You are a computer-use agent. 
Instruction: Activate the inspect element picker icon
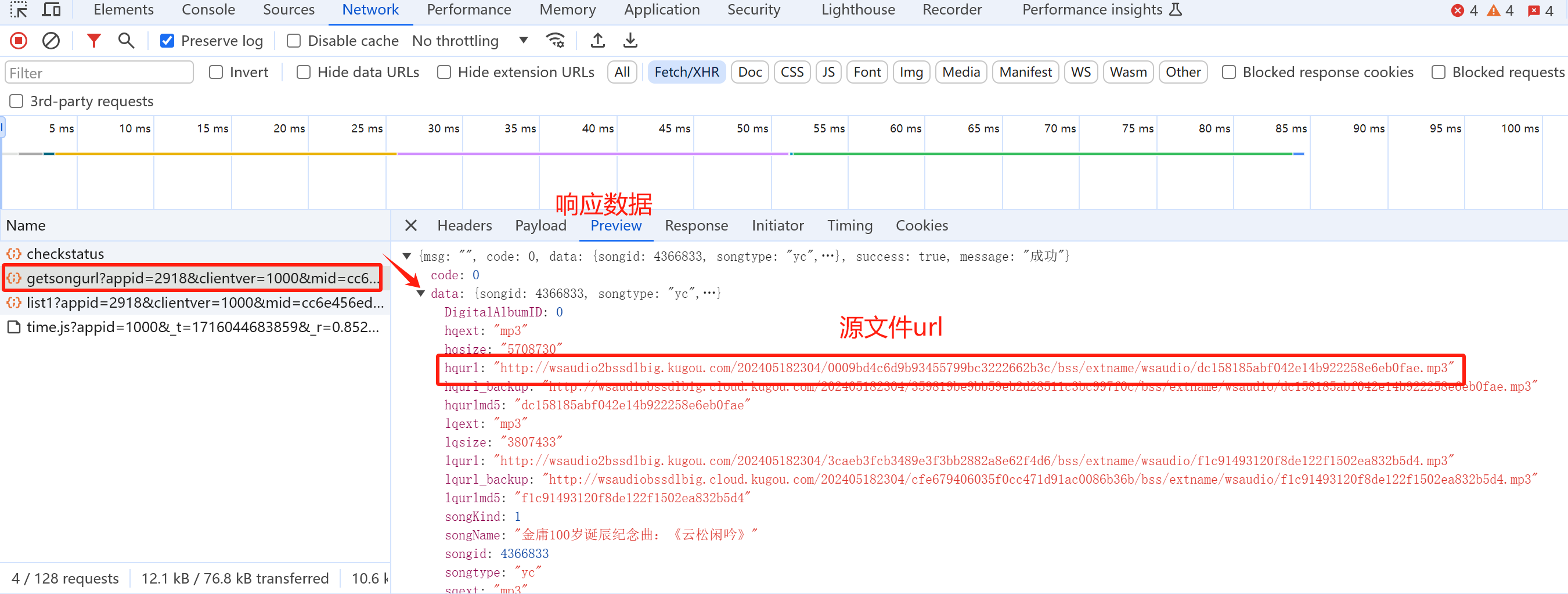[19, 10]
